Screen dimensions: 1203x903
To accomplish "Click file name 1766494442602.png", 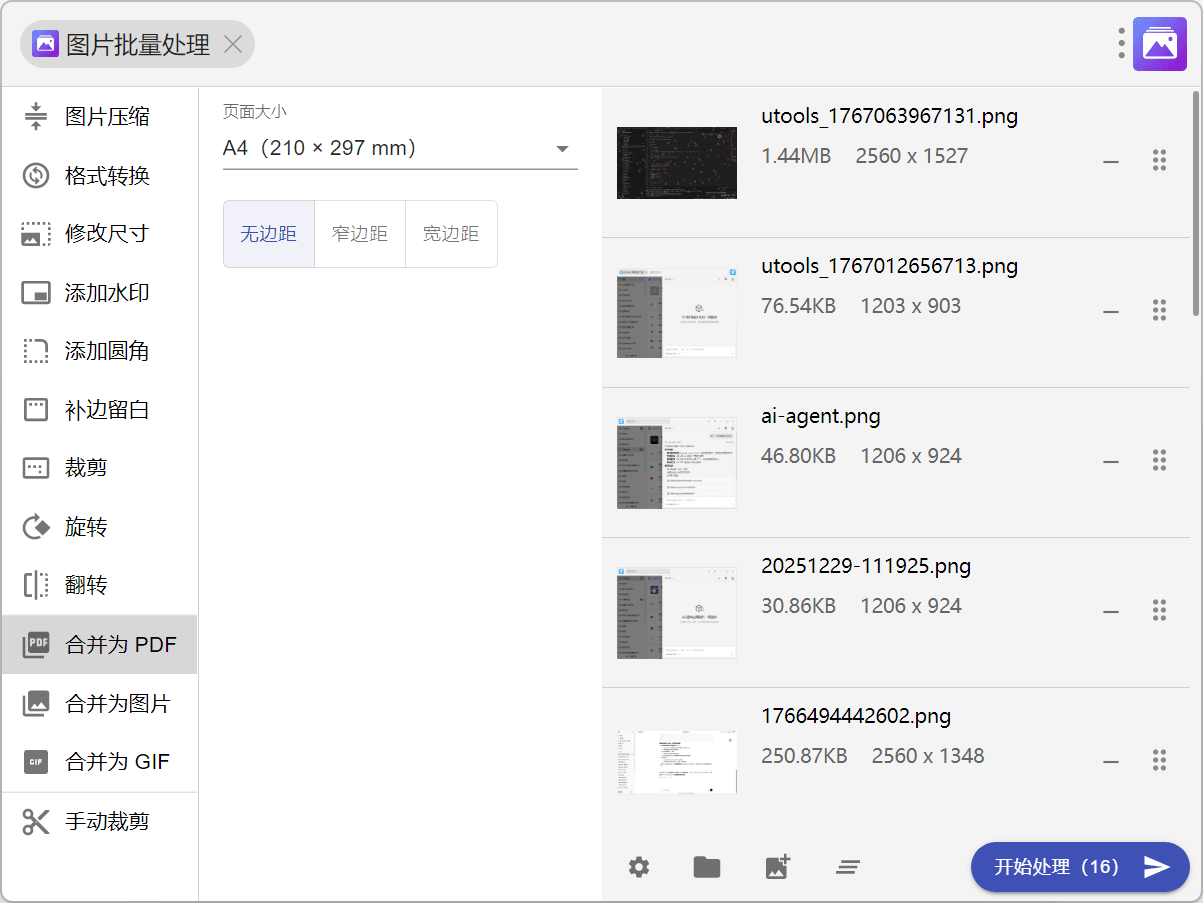I will [856, 716].
